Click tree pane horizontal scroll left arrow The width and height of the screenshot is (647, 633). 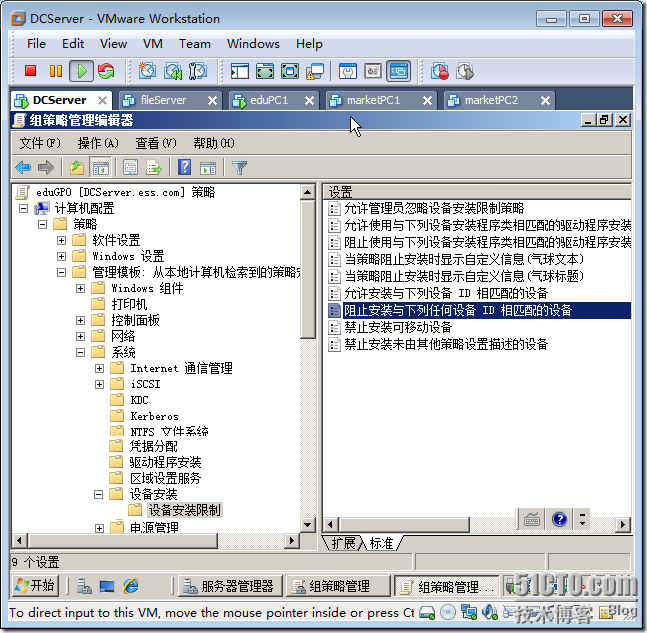(19, 540)
